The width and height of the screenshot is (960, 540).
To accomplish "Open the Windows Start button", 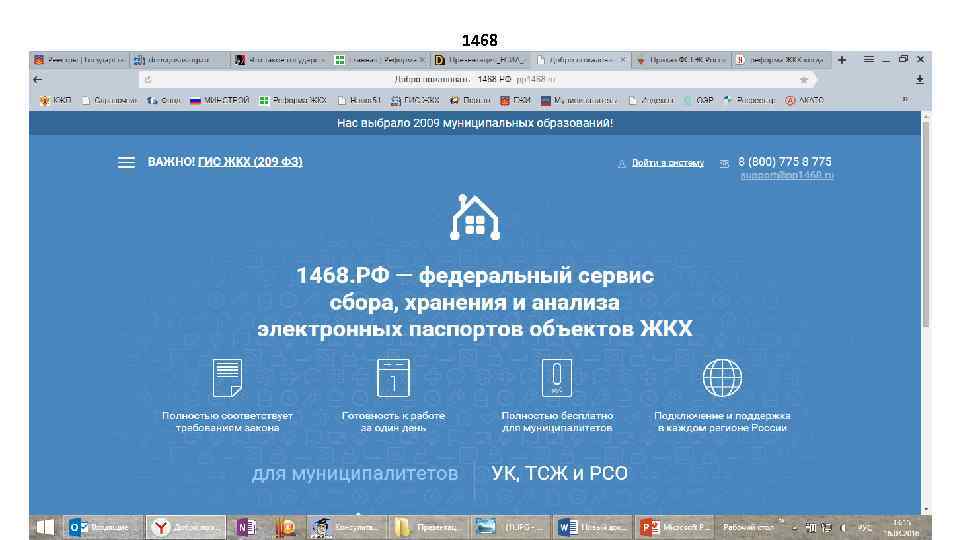I will point(45,527).
